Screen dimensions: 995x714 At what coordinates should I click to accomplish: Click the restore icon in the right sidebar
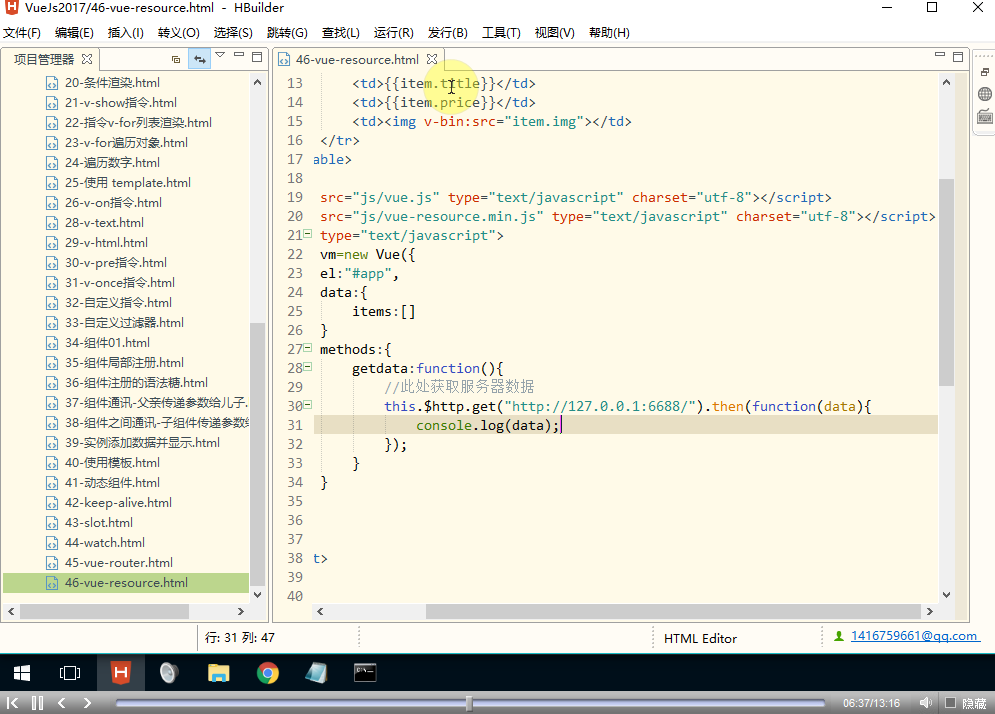[985, 72]
